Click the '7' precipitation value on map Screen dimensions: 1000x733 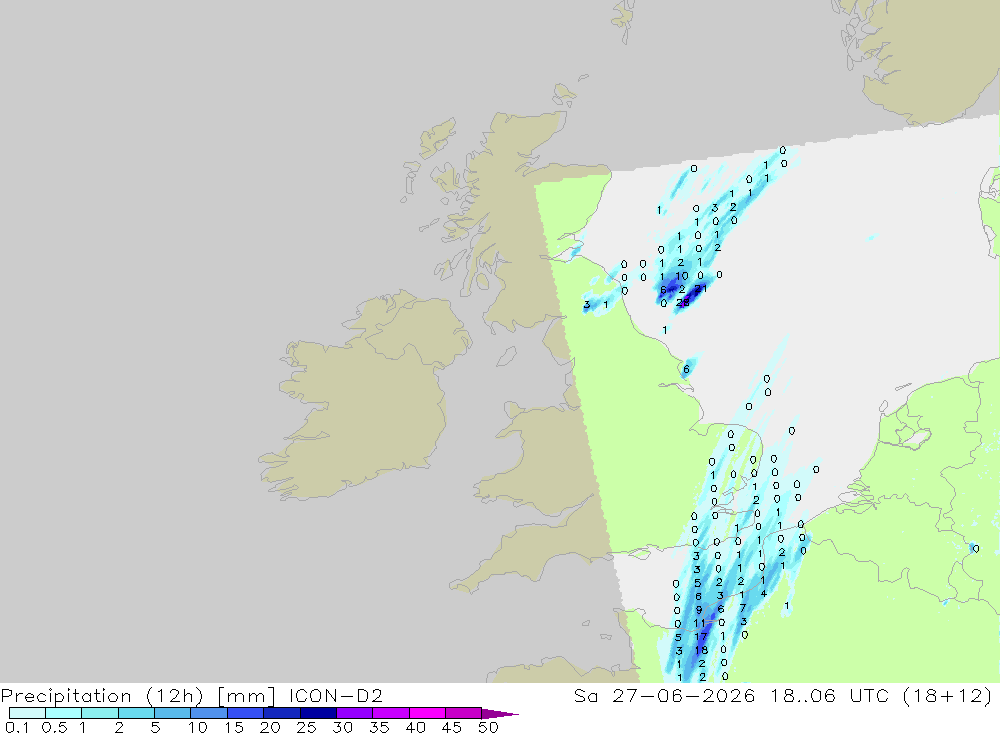pos(742,608)
